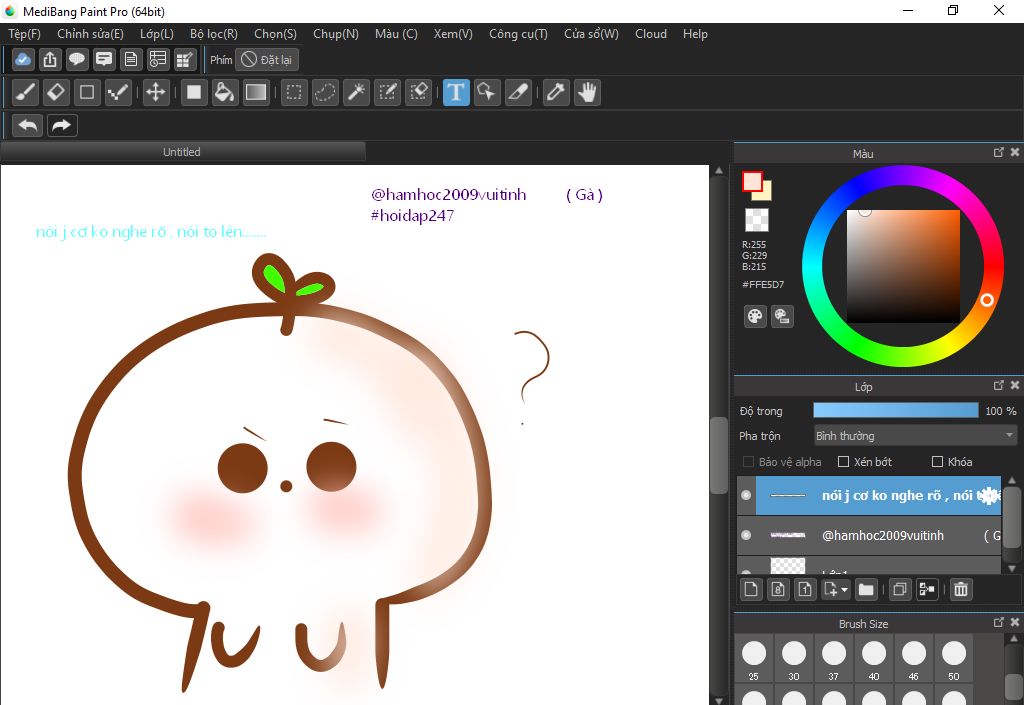Open the add special layer dropdown arrow
The width and height of the screenshot is (1024, 705).
tap(844, 589)
